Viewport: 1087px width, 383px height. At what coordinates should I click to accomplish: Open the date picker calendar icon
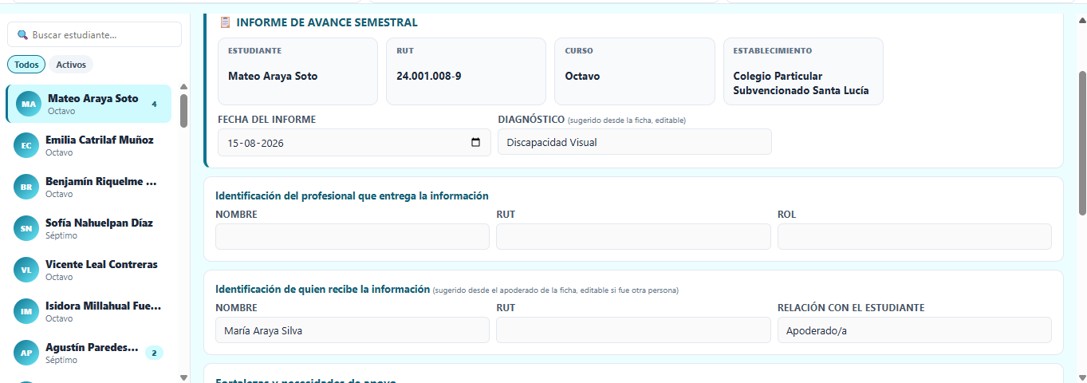[476, 143]
